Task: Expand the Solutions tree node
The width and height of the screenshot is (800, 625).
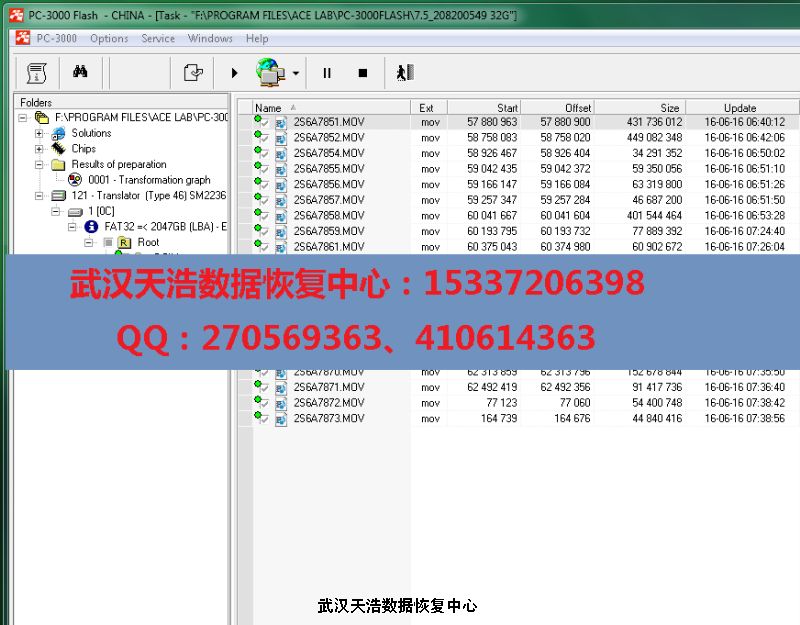Action: [40, 133]
